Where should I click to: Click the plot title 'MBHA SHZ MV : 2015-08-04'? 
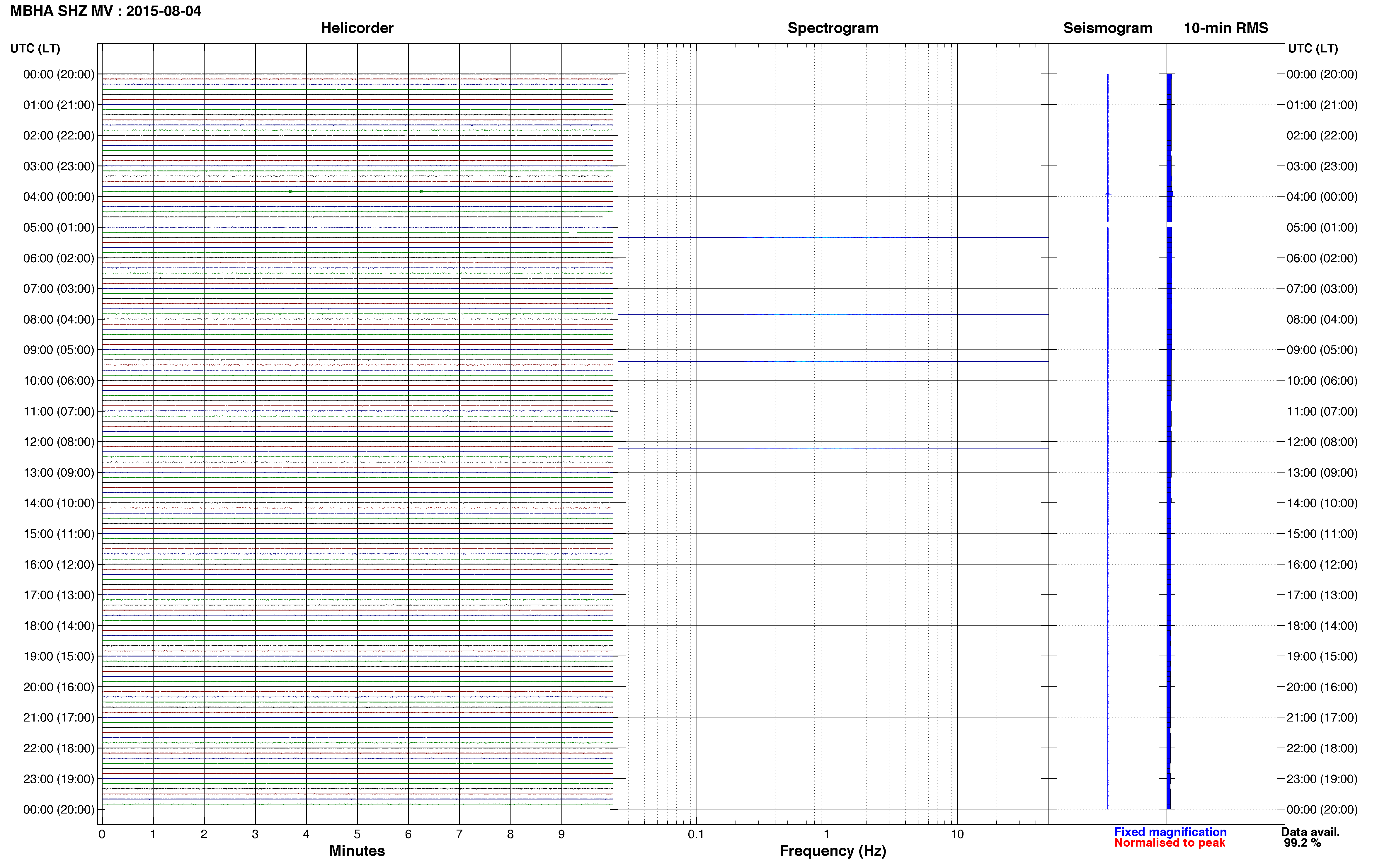coord(106,11)
